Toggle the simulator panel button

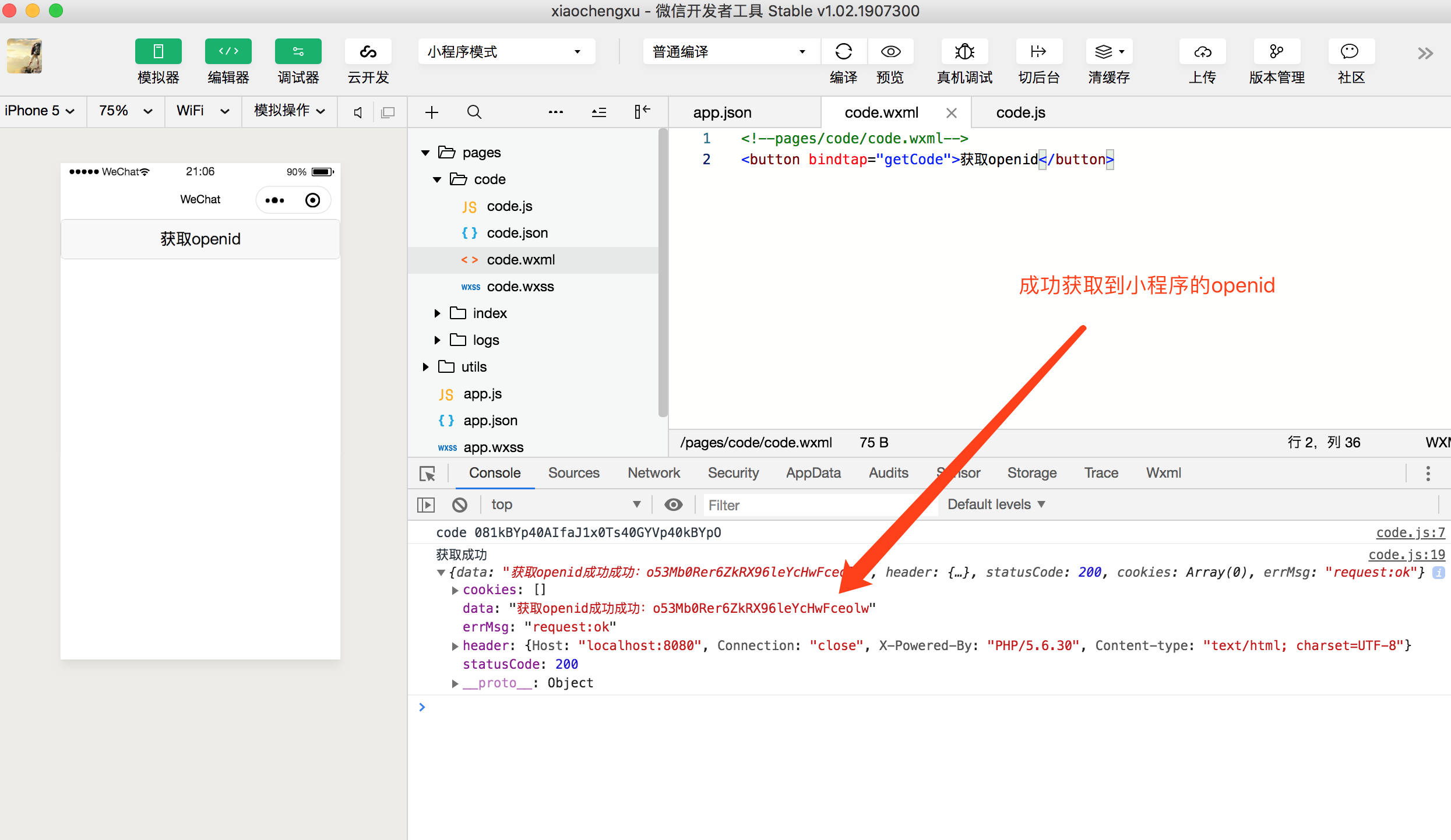(x=158, y=52)
